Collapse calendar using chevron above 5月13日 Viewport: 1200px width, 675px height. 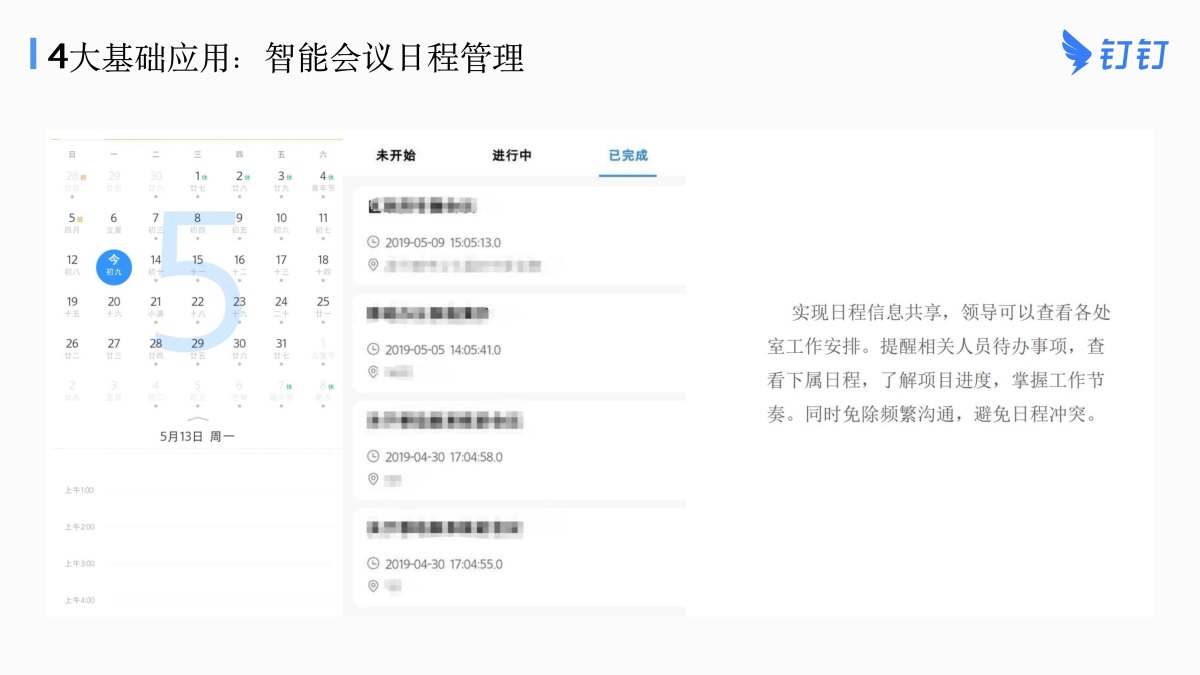pyautogui.click(x=198, y=420)
